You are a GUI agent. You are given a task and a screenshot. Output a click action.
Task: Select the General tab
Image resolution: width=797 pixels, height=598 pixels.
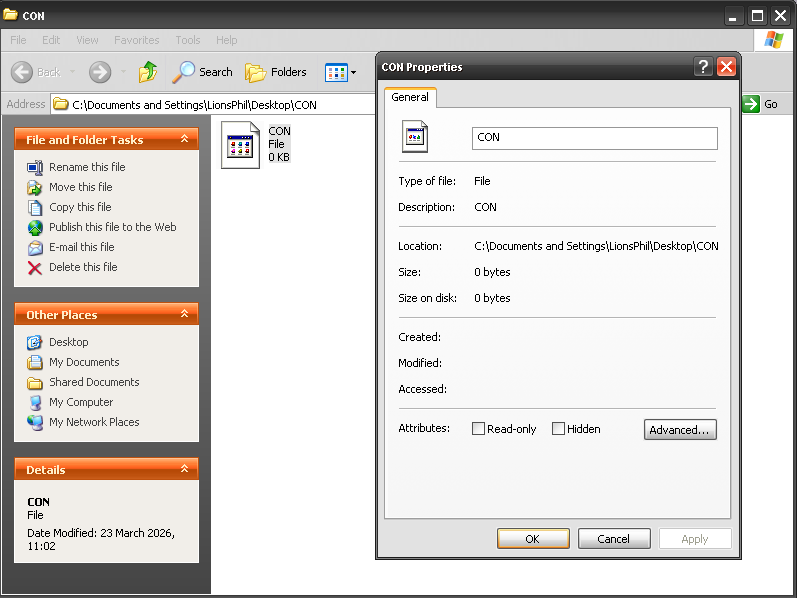coord(410,97)
